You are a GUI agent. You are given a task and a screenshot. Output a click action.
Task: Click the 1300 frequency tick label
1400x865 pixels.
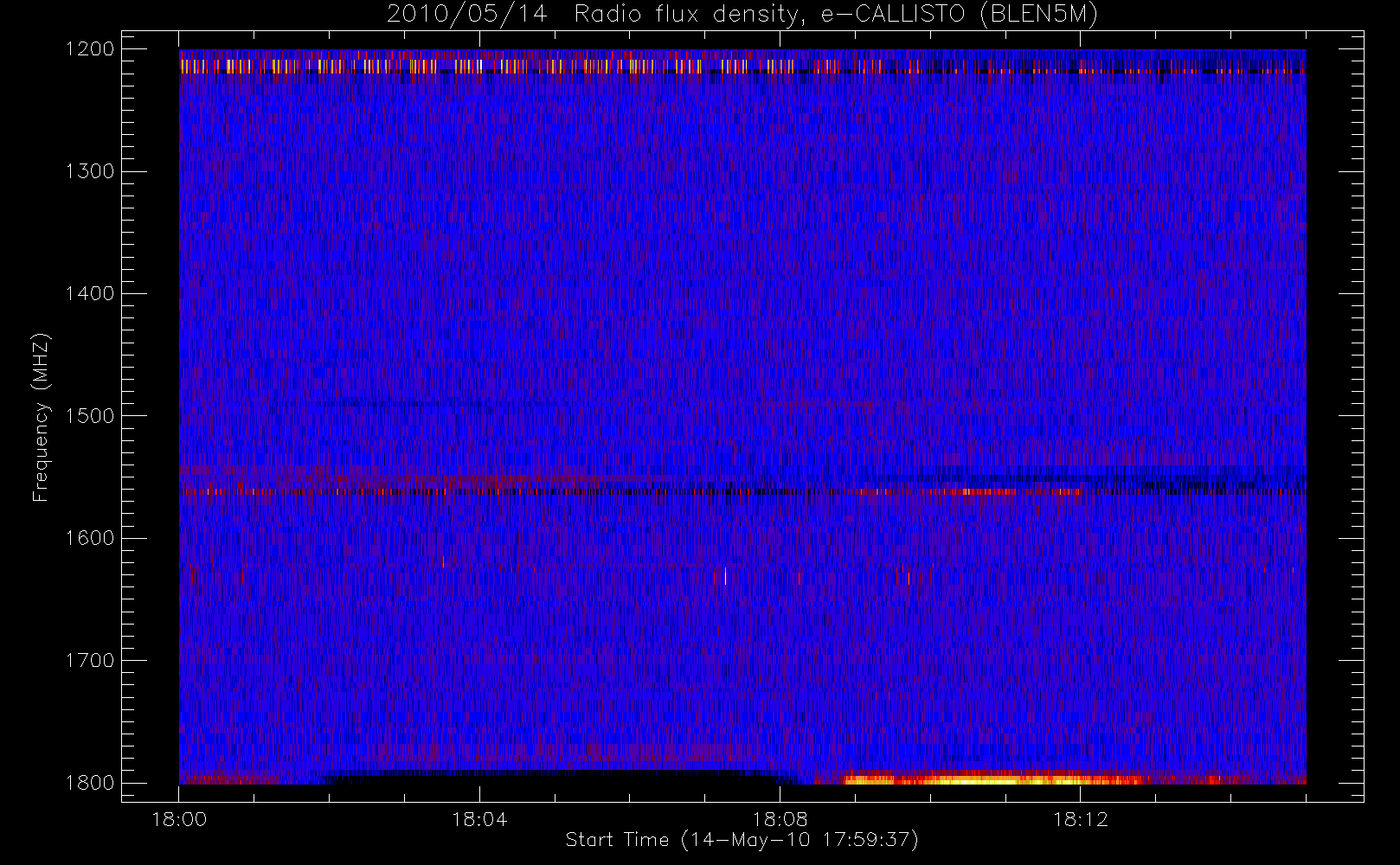[90, 171]
